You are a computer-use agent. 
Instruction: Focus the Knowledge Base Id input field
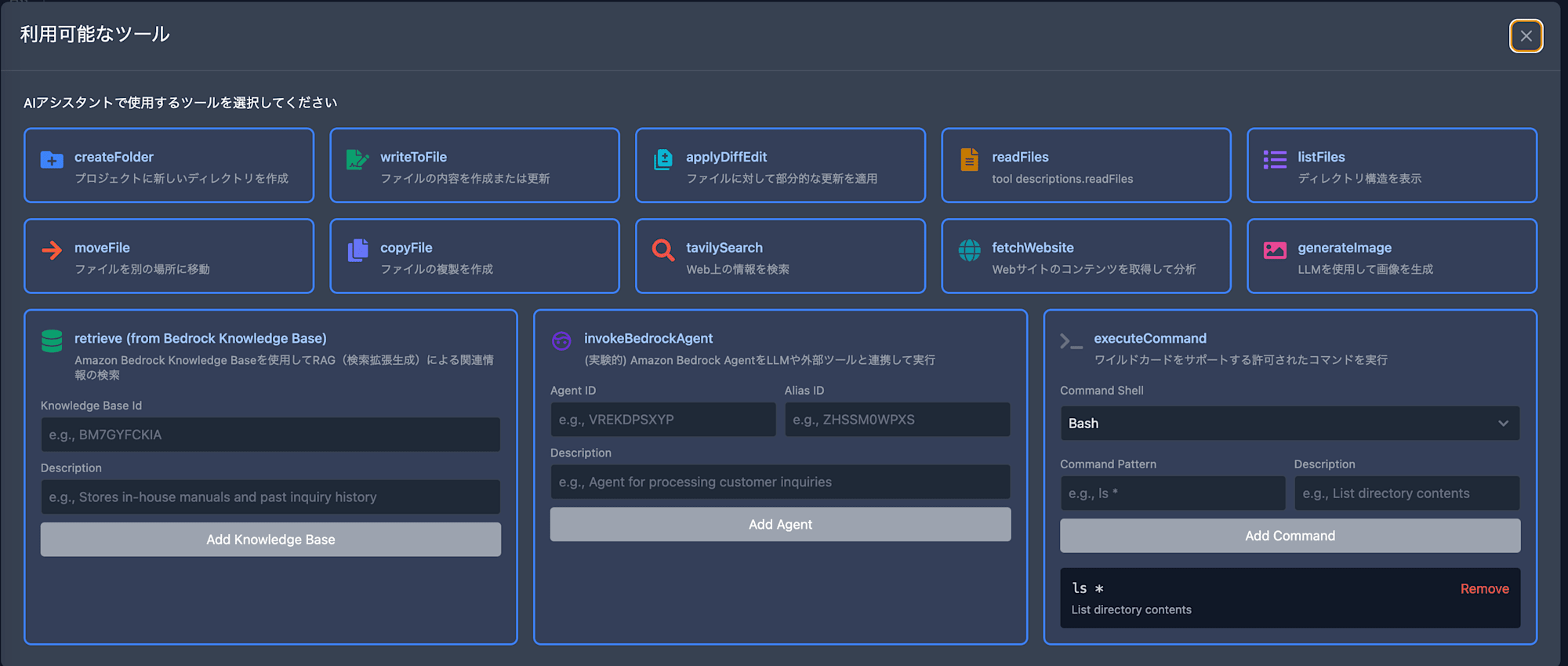click(270, 435)
